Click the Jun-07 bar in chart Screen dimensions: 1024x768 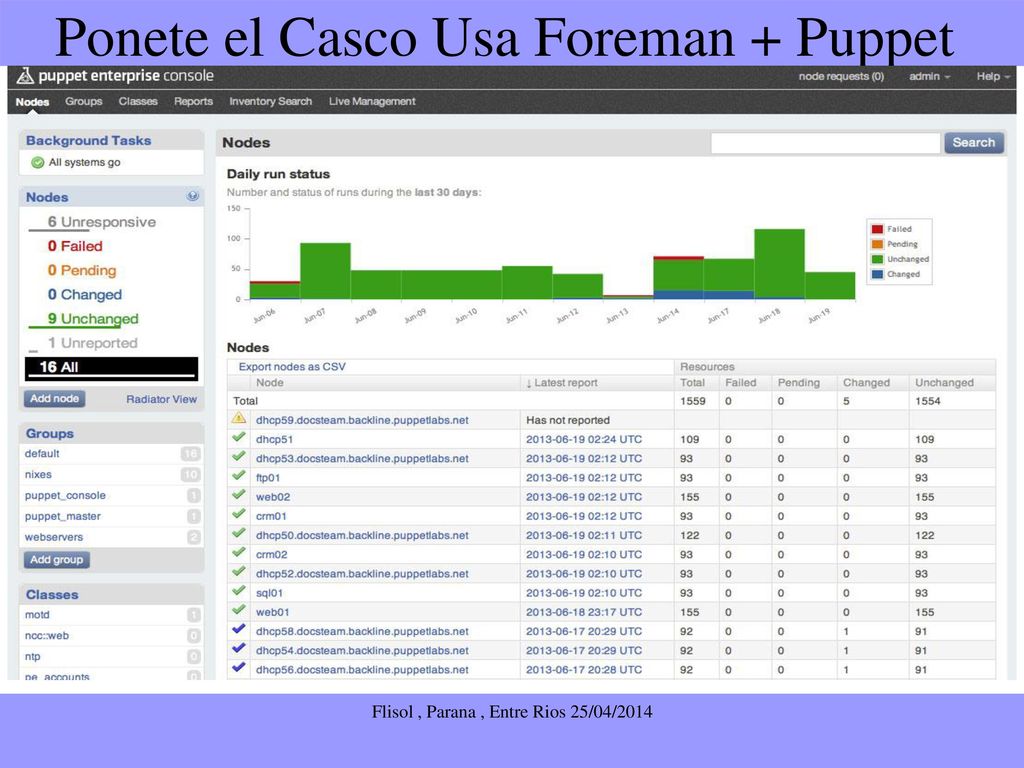pyautogui.click(x=325, y=271)
